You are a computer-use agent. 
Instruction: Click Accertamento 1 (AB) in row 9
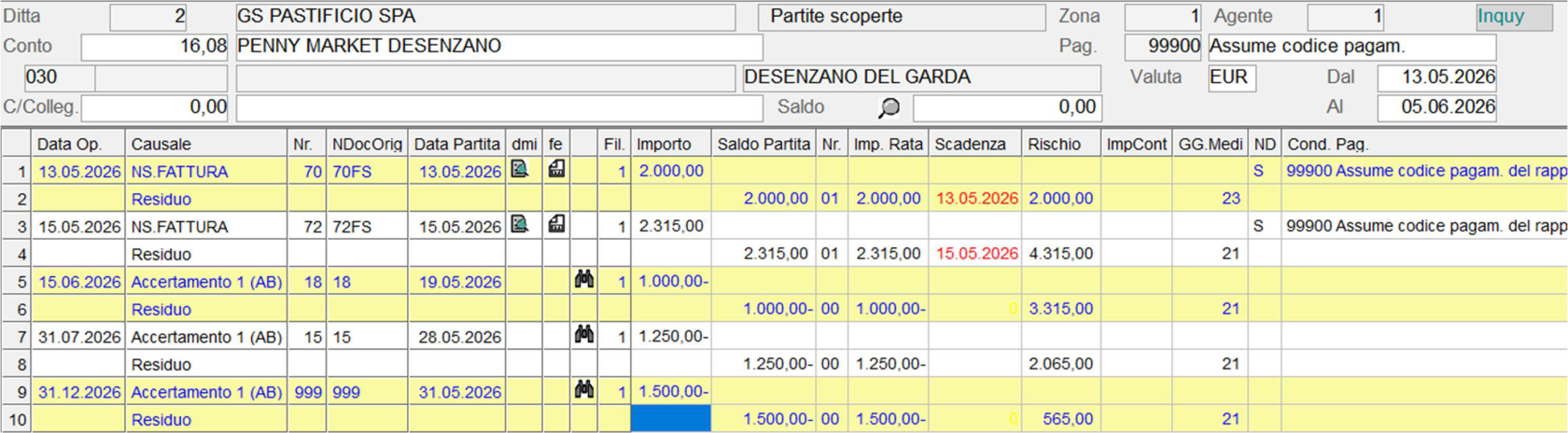(x=206, y=391)
